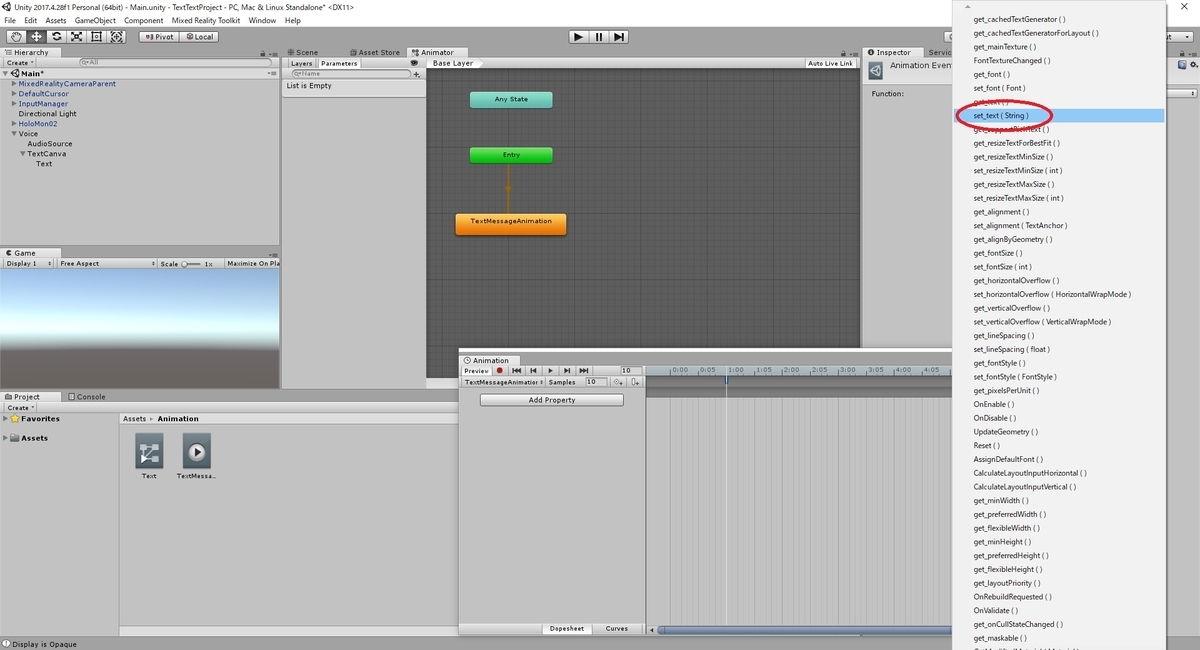Toggle Local/Global handle rotation
Image resolution: width=1200 pixels, height=650 pixels.
pyautogui.click(x=198, y=36)
